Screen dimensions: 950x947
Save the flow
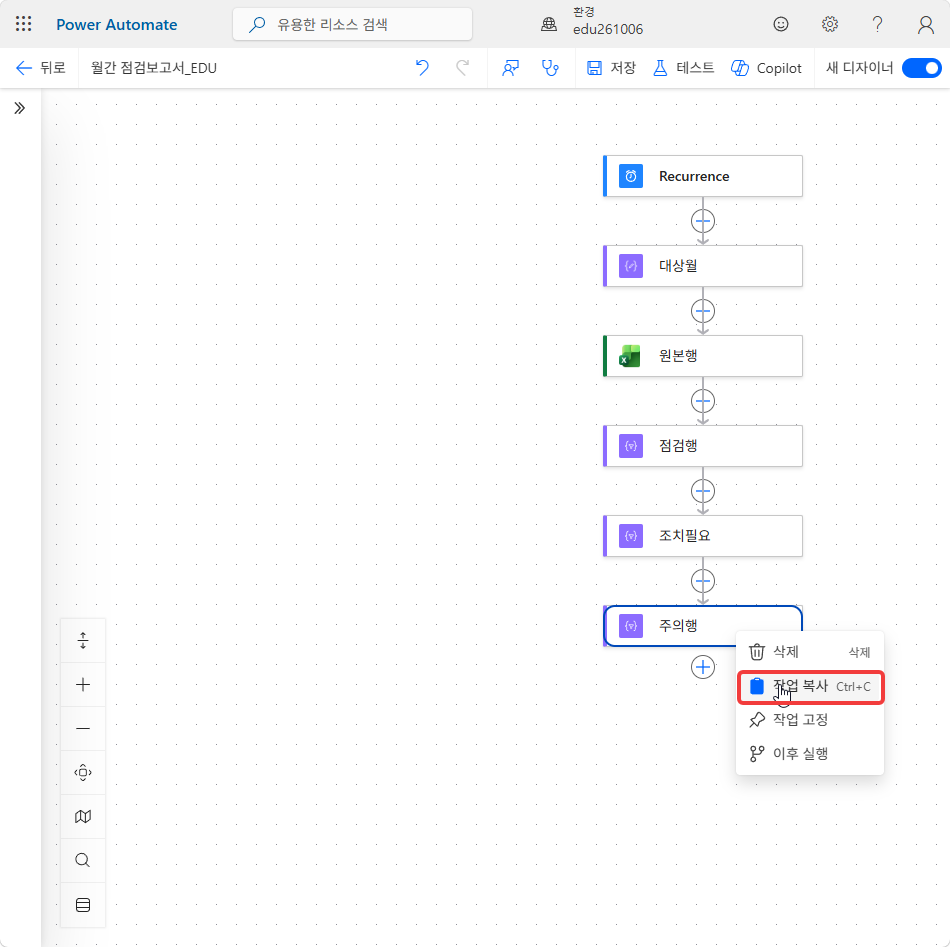(611, 68)
